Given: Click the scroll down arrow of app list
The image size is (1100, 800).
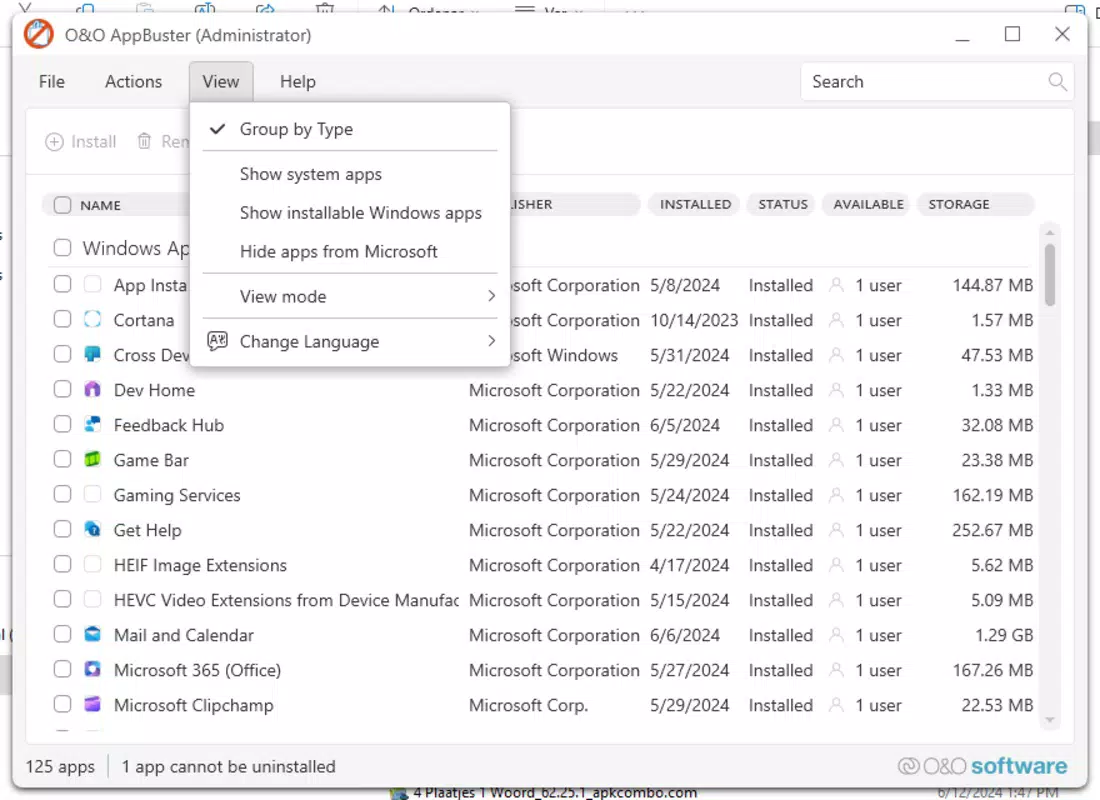Looking at the screenshot, I should (x=1049, y=720).
